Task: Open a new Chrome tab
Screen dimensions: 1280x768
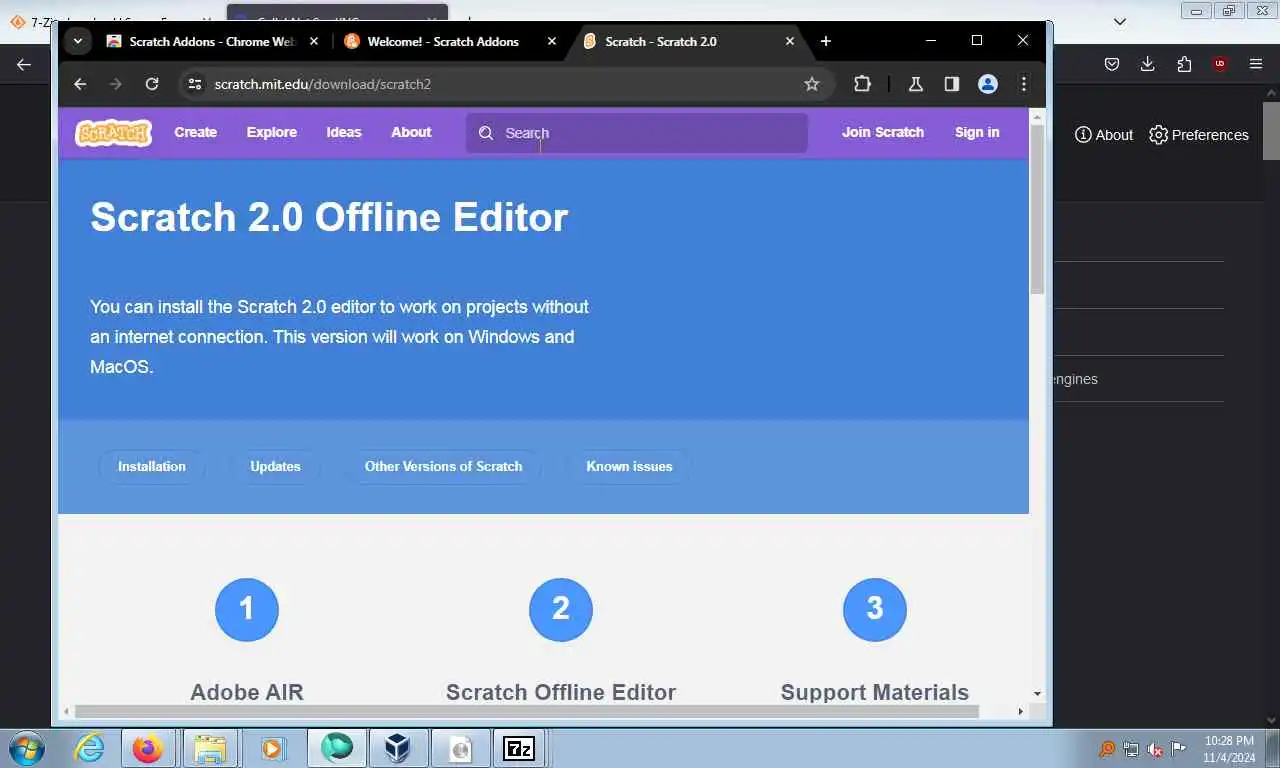Action: tap(826, 41)
